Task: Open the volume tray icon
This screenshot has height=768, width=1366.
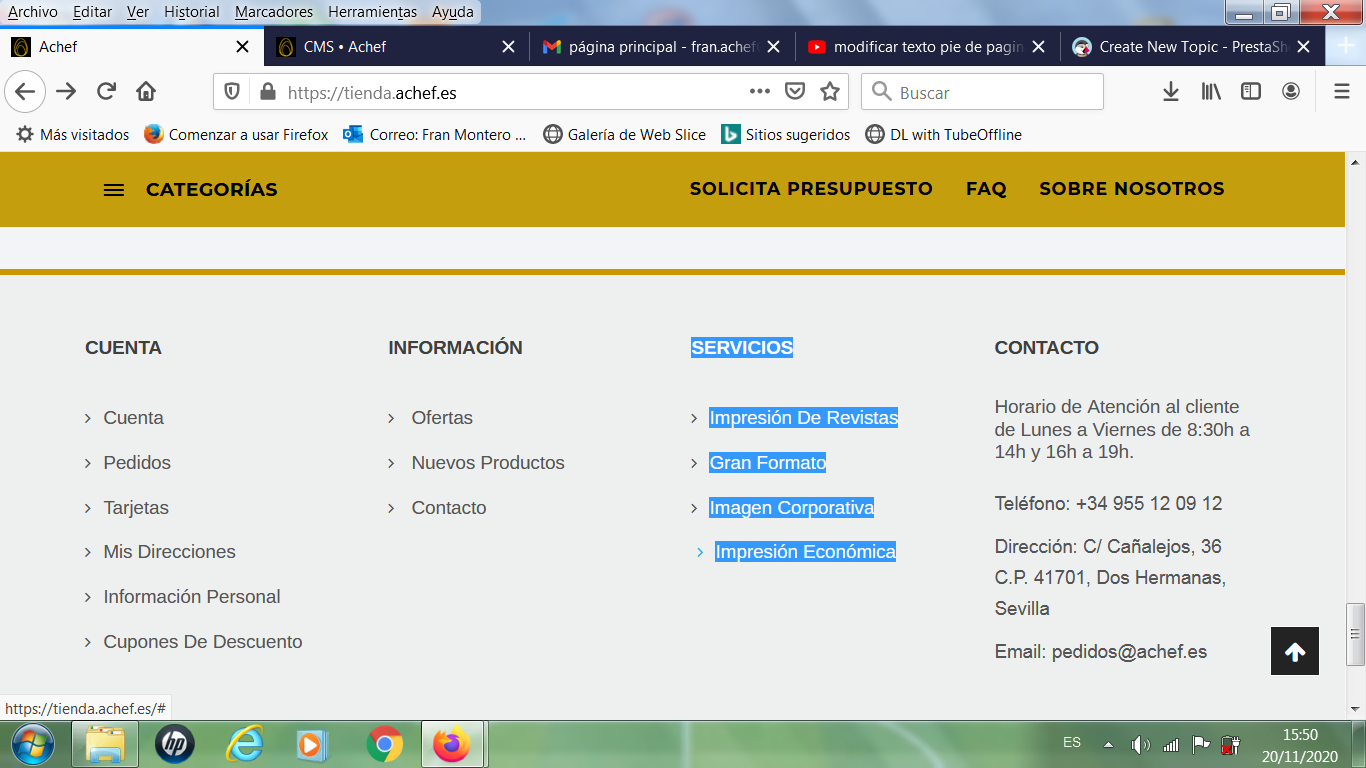Action: pos(1140,744)
